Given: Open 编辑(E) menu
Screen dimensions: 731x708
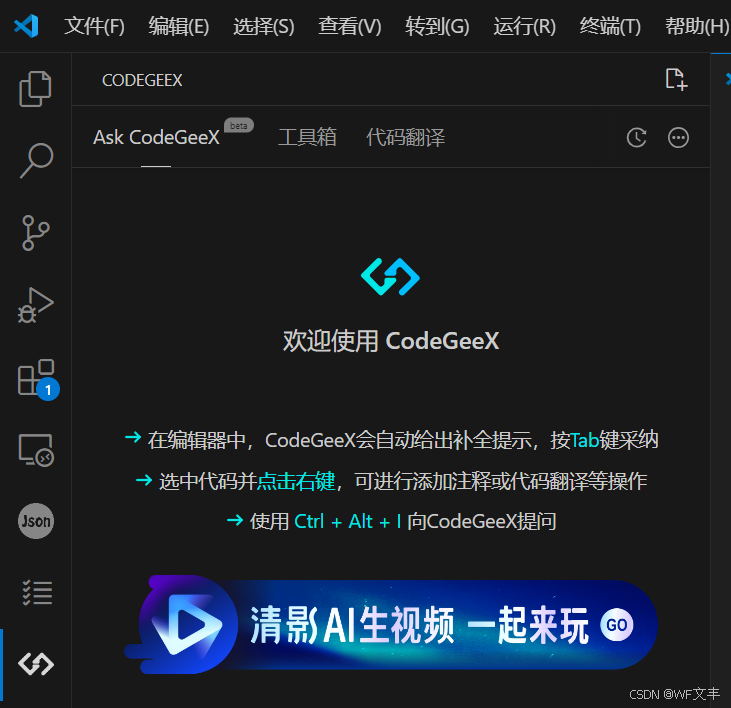Looking at the screenshot, I should coord(179,26).
